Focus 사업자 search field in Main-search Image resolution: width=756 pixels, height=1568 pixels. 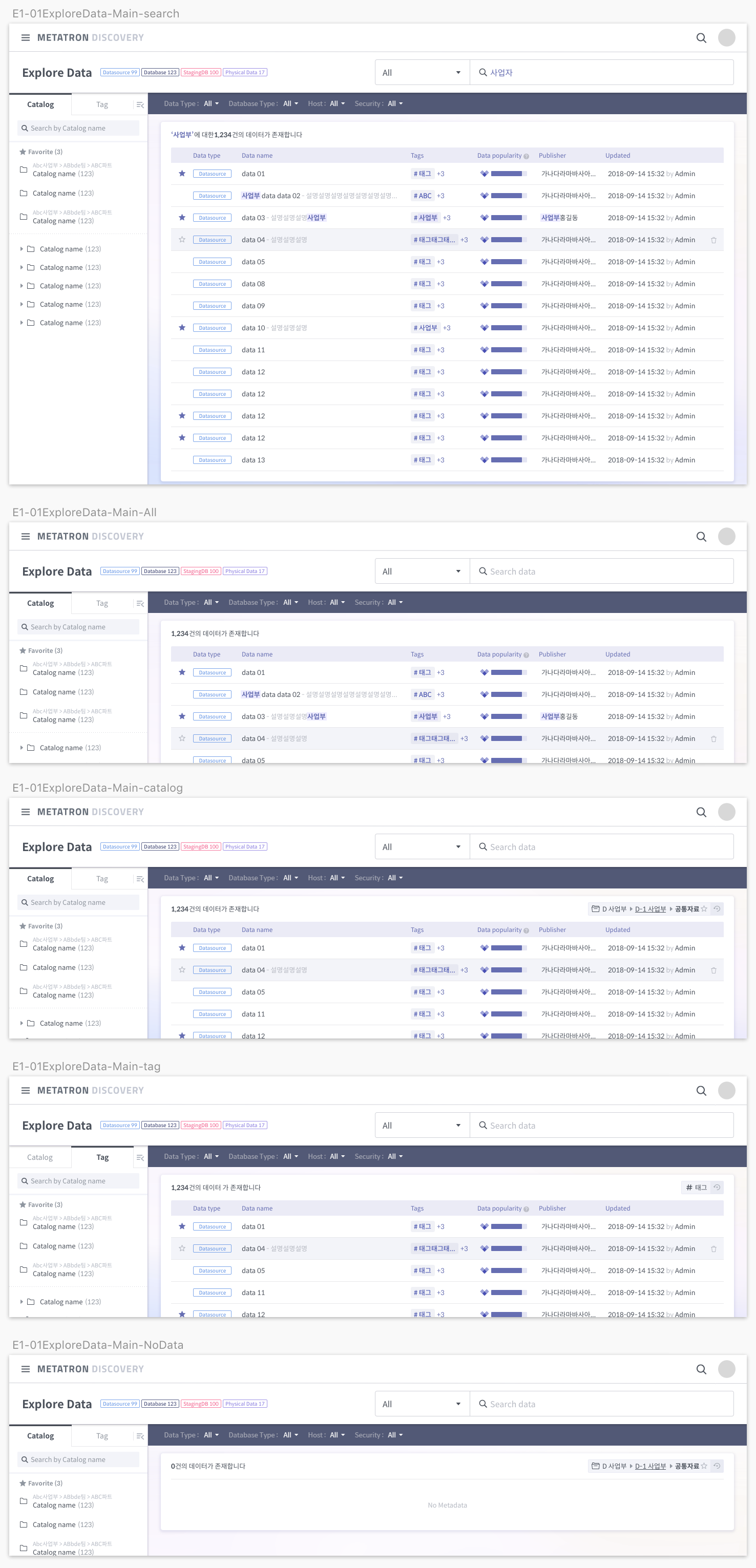pyautogui.click(x=601, y=72)
